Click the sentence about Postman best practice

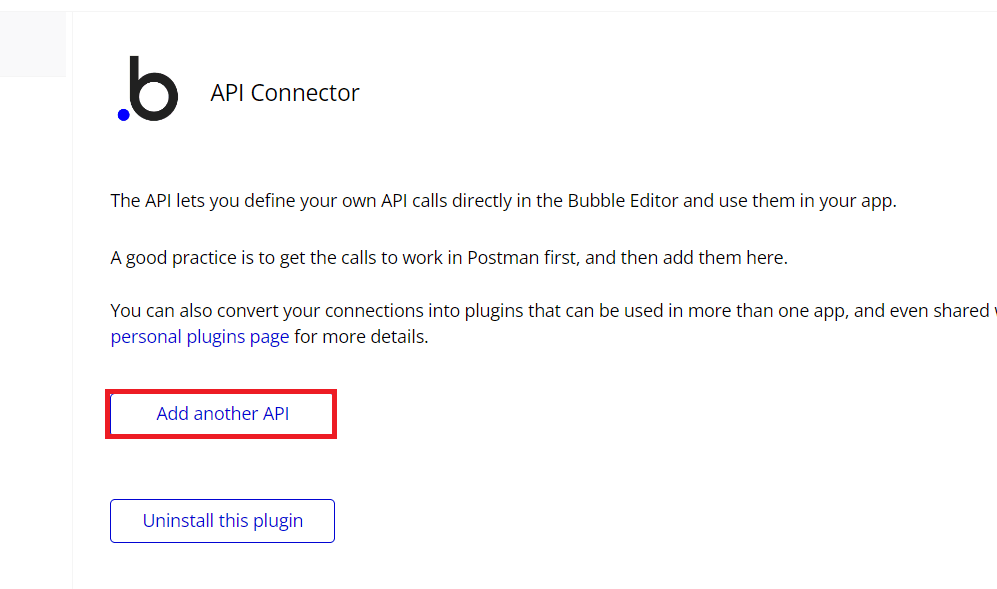click(x=447, y=257)
